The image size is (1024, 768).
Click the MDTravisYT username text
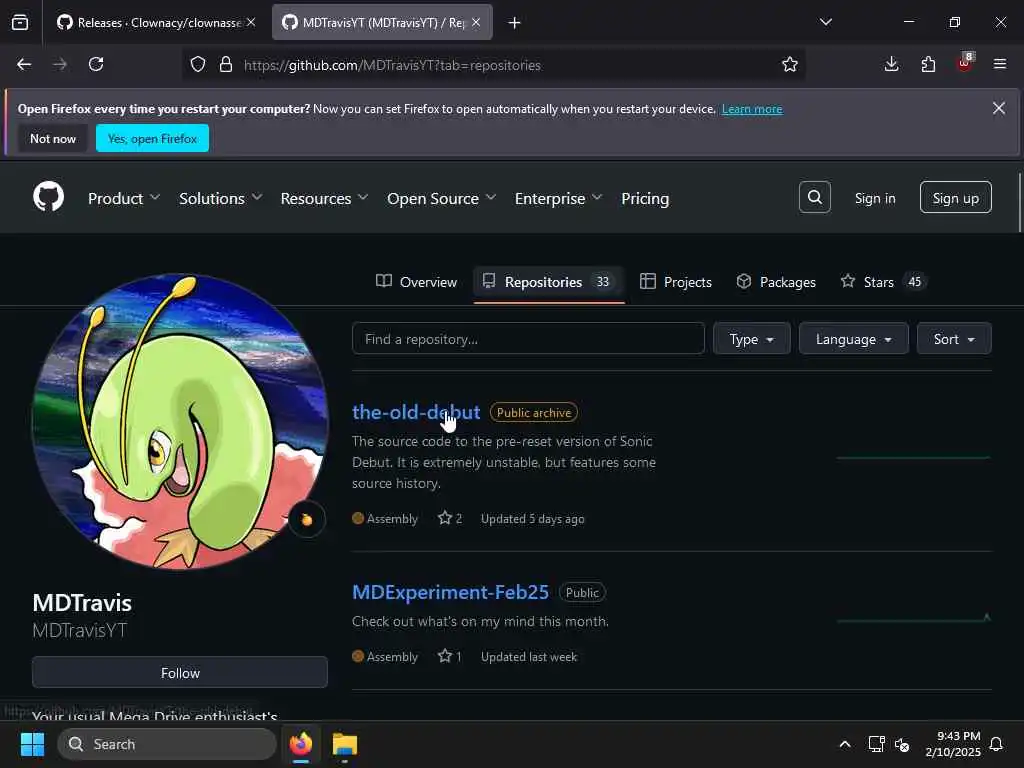click(79, 630)
